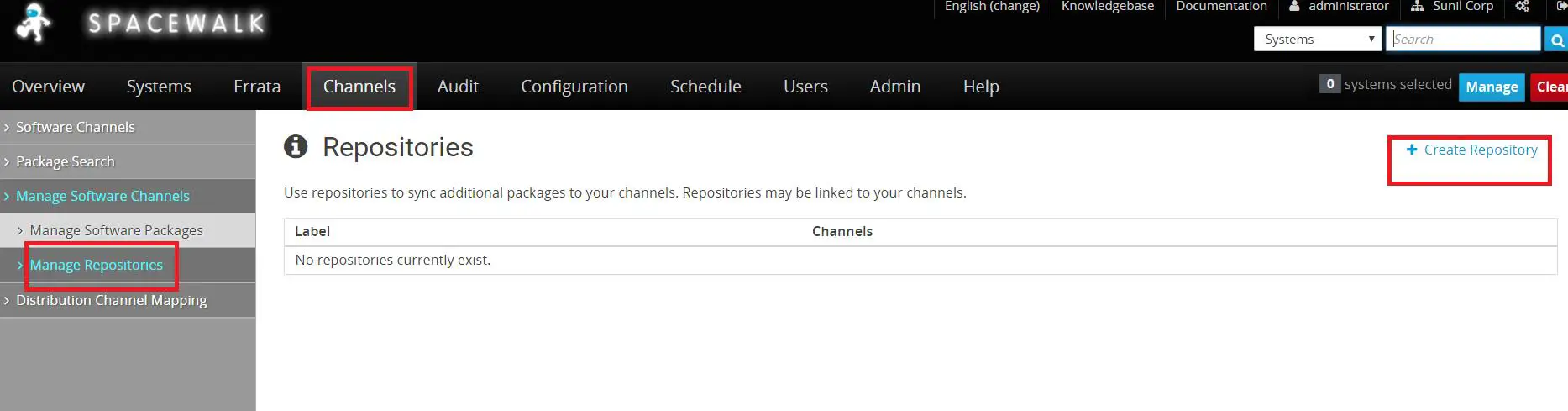The image size is (1568, 411).
Task: Open the Knowledgebase link
Action: pyautogui.click(x=1108, y=7)
